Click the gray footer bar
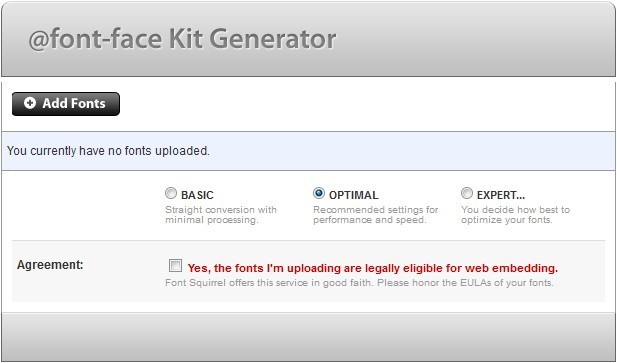The image size is (617, 363). [x=308, y=337]
